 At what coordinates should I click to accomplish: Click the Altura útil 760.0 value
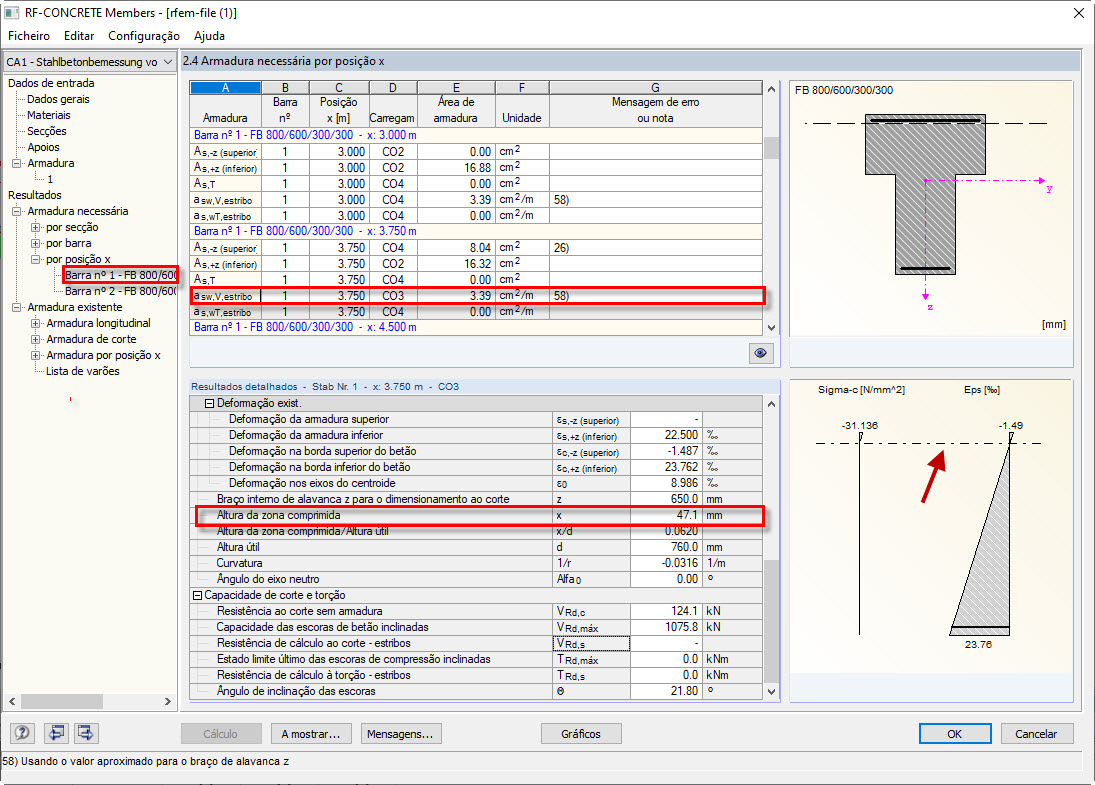(x=668, y=548)
